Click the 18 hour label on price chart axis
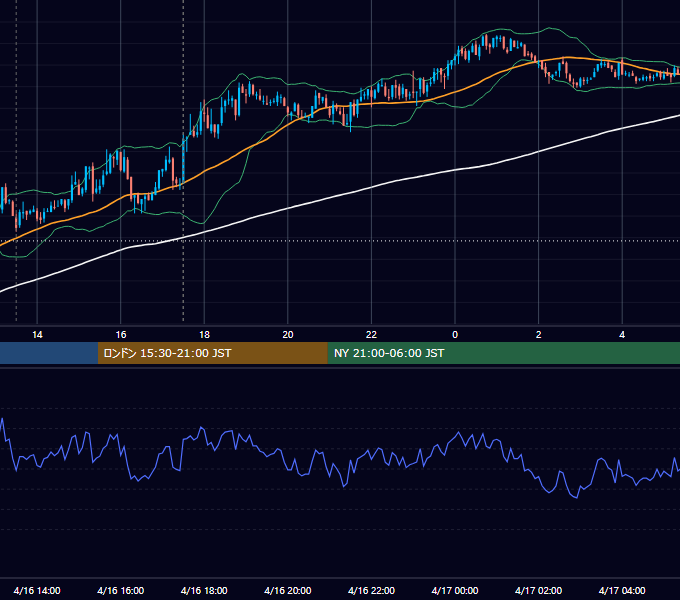Image resolution: width=680 pixels, height=600 pixels. tap(204, 335)
